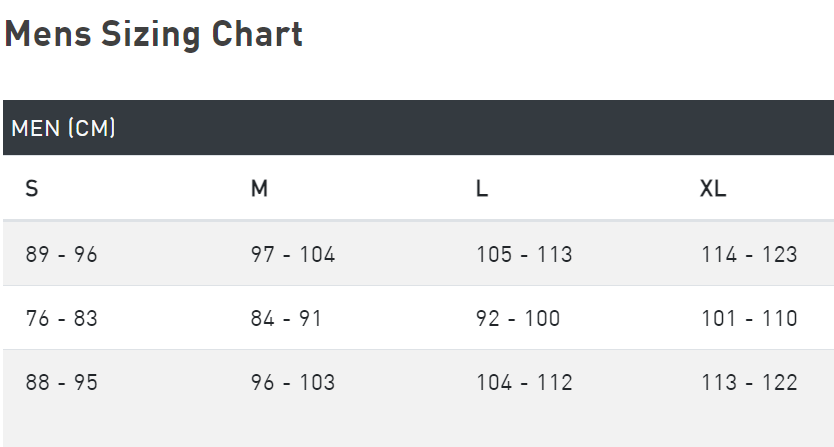Click the 92 - 100 measurement
The width and height of the screenshot is (834, 447).
(x=518, y=319)
